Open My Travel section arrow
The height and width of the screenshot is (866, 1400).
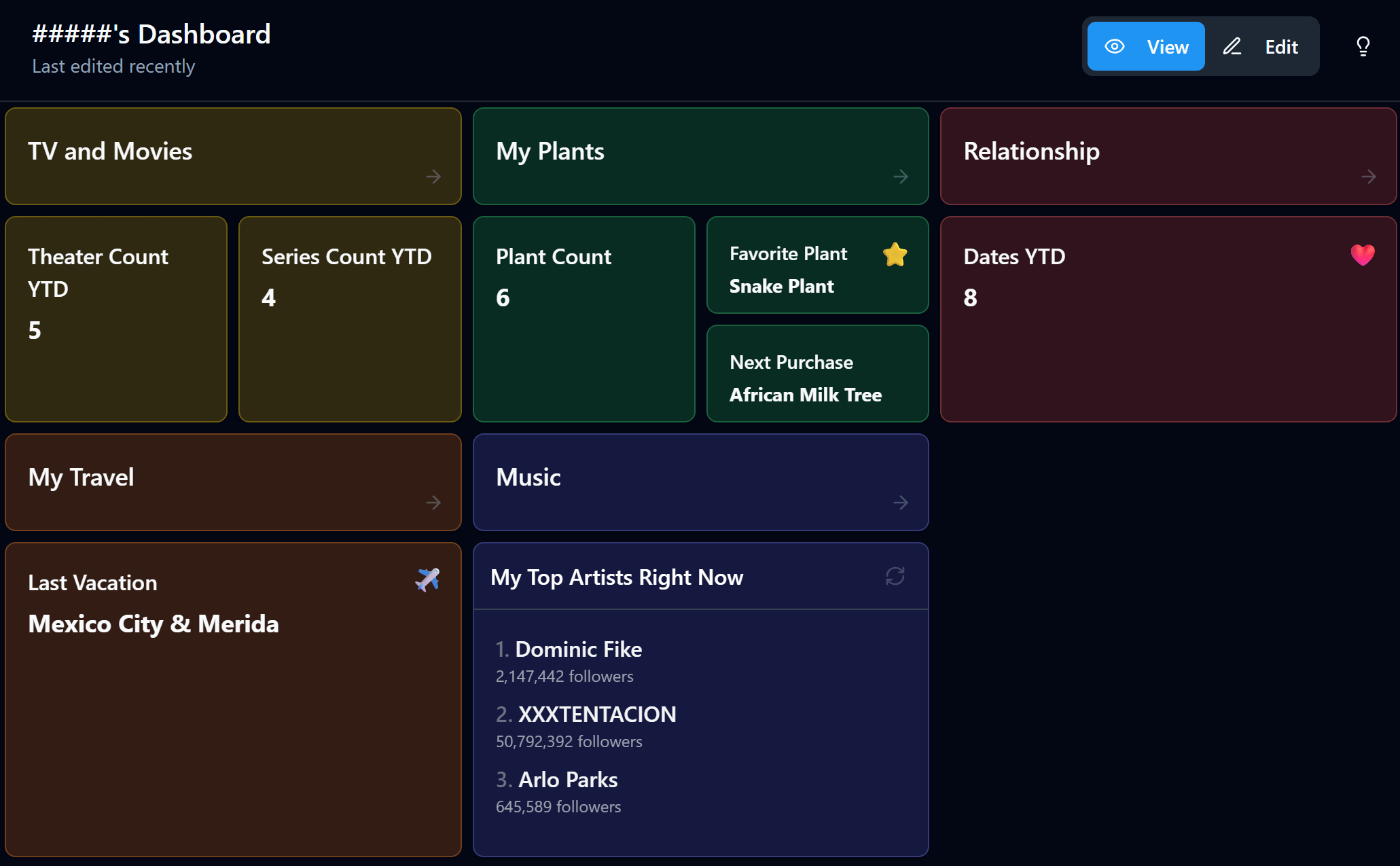[x=433, y=503]
